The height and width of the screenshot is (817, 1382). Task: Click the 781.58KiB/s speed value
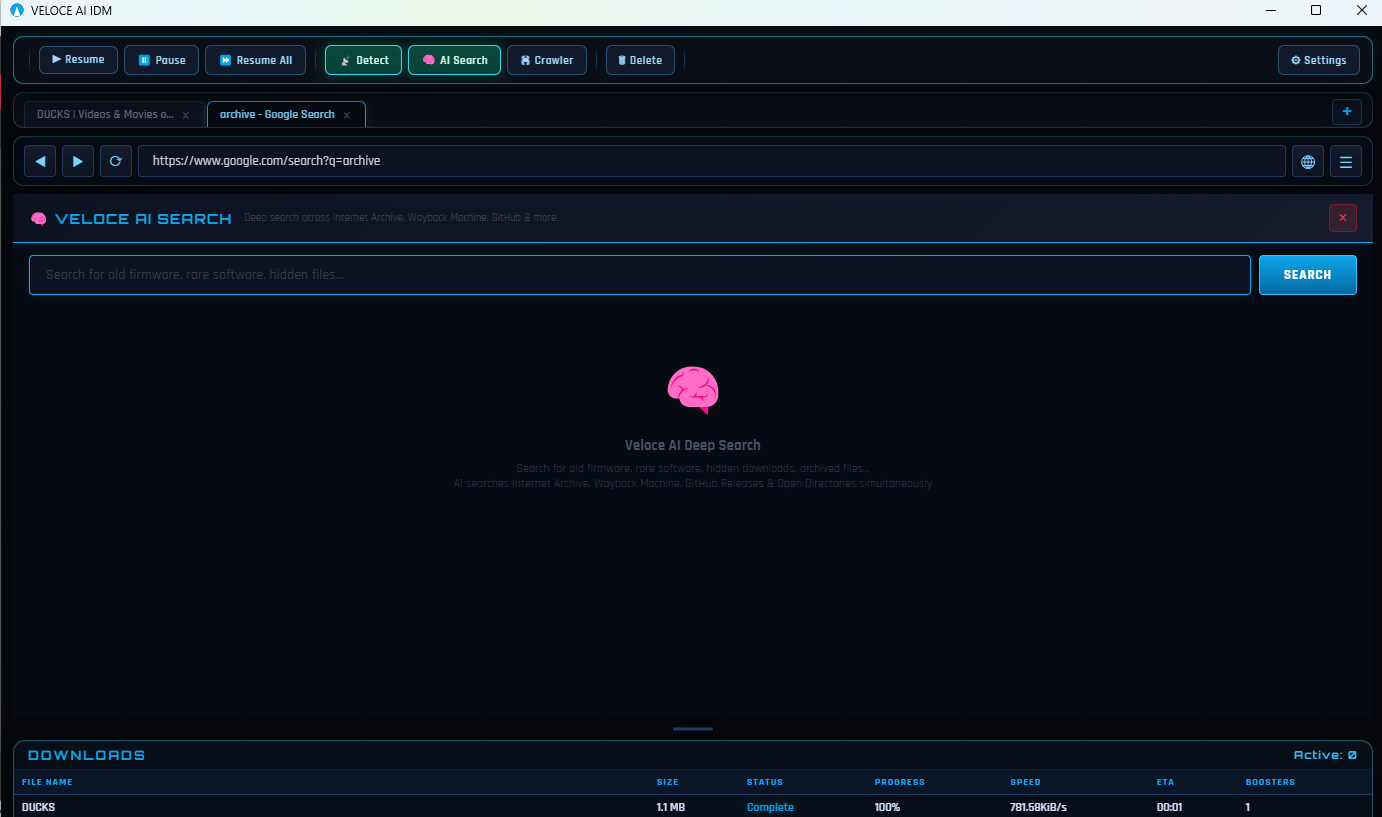point(1040,807)
